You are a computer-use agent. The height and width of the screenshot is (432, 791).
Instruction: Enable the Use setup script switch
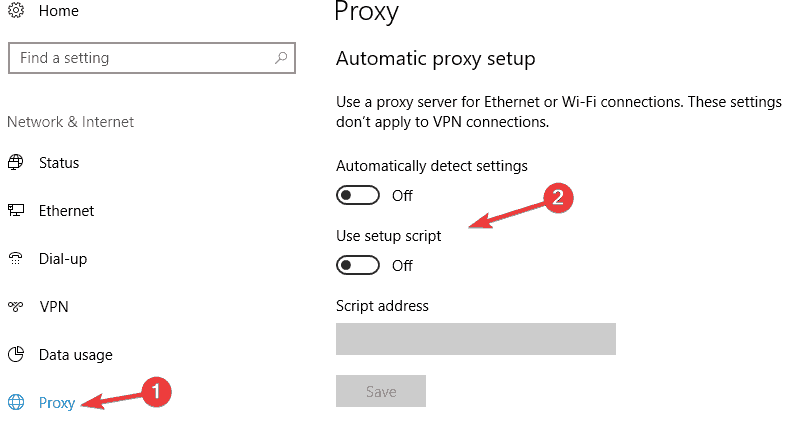click(358, 265)
